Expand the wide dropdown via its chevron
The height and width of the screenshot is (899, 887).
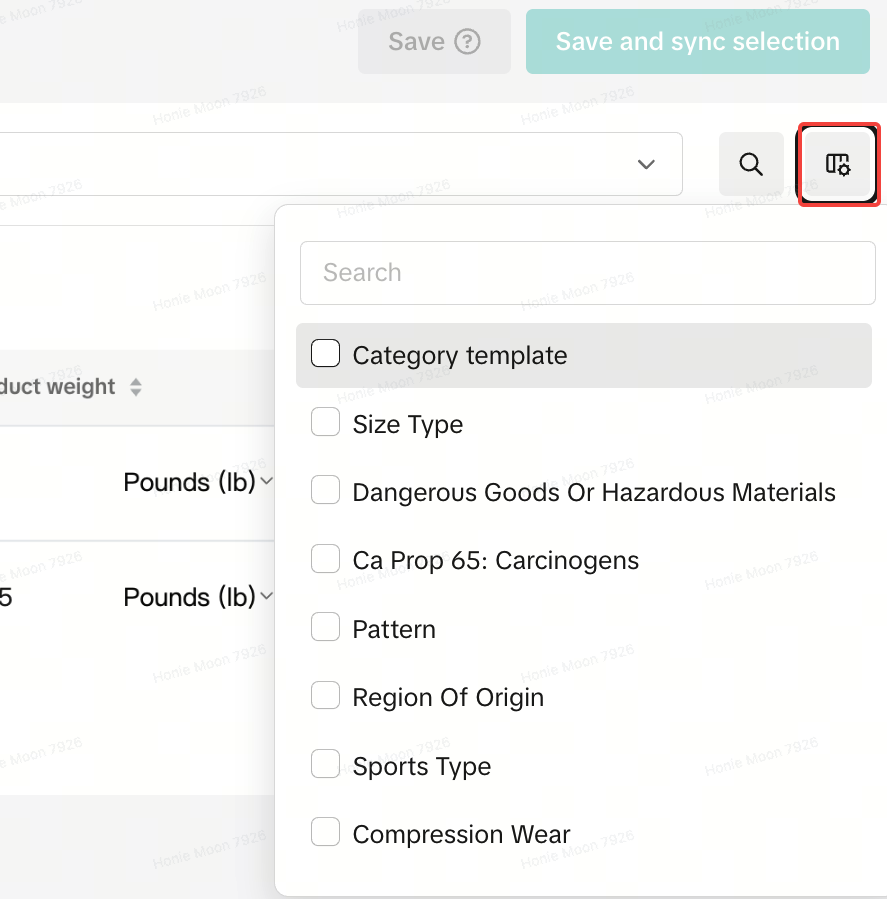[x=646, y=164]
